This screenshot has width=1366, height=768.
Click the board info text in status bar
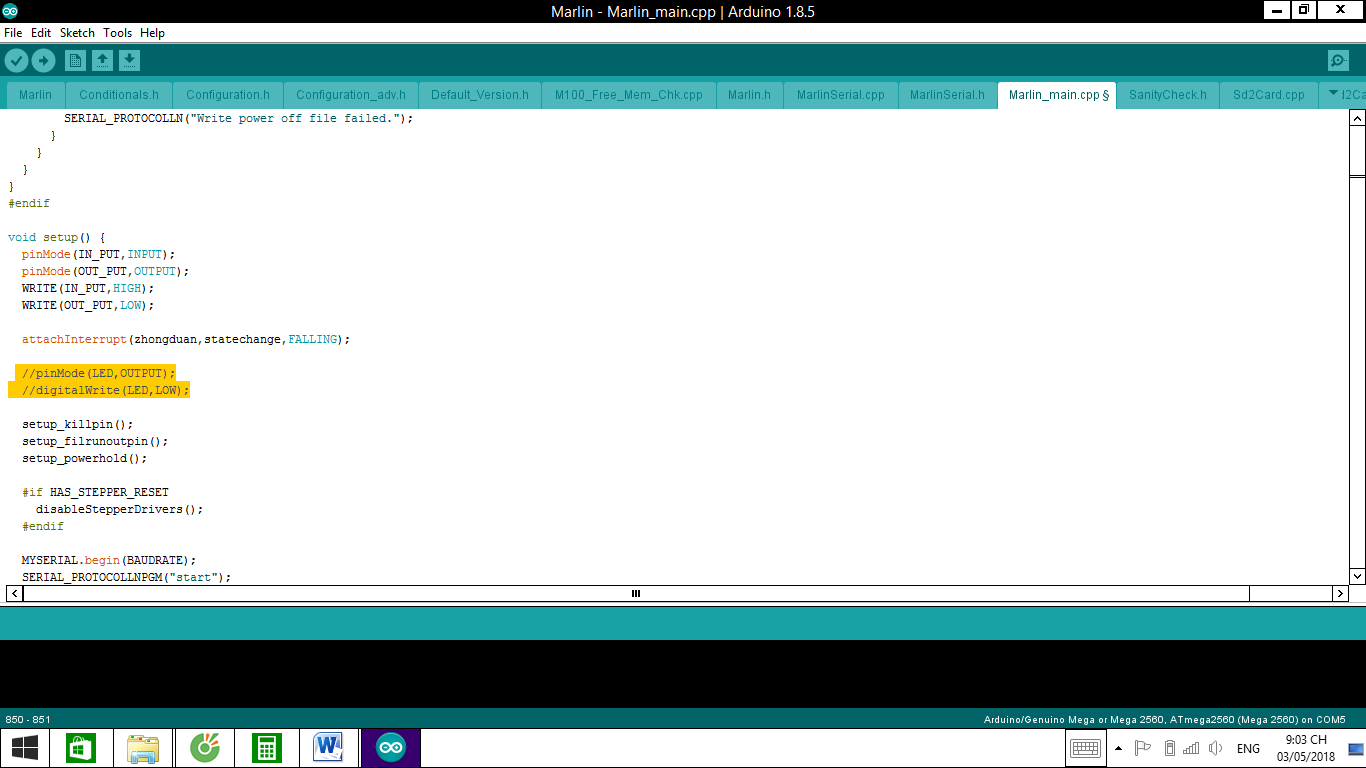click(1164, 719)
